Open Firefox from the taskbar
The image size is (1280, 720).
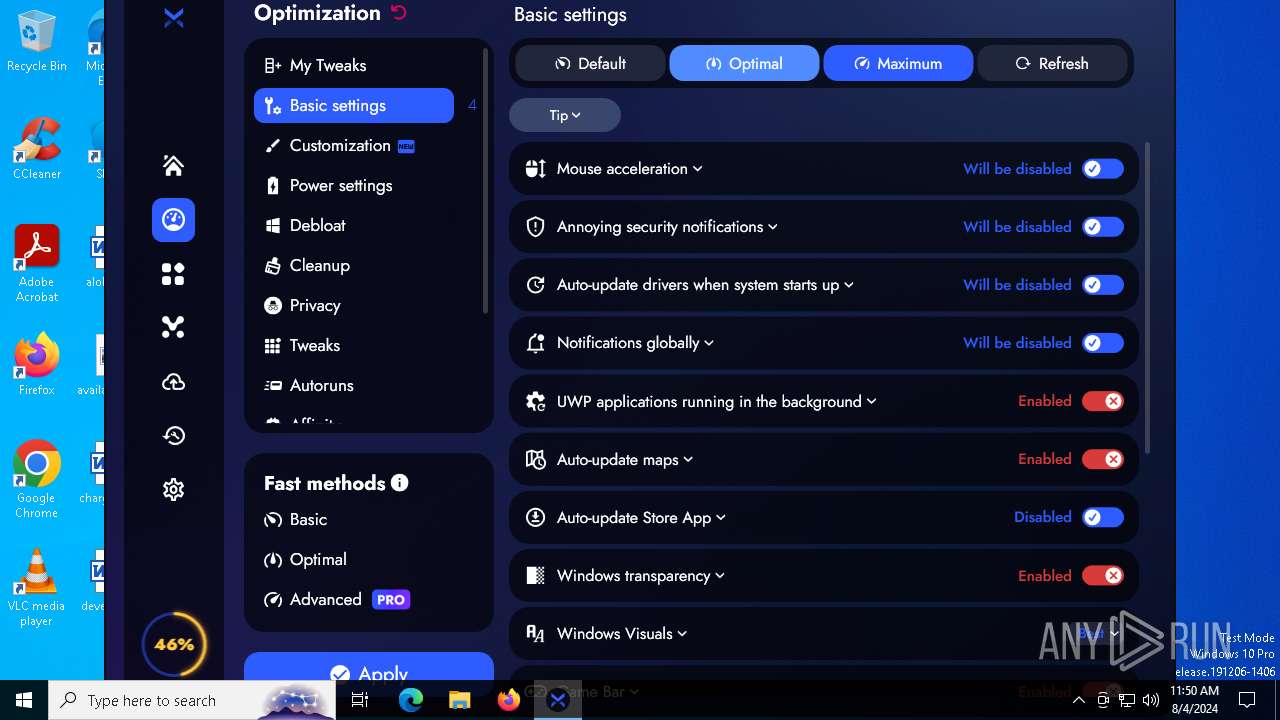508,700
